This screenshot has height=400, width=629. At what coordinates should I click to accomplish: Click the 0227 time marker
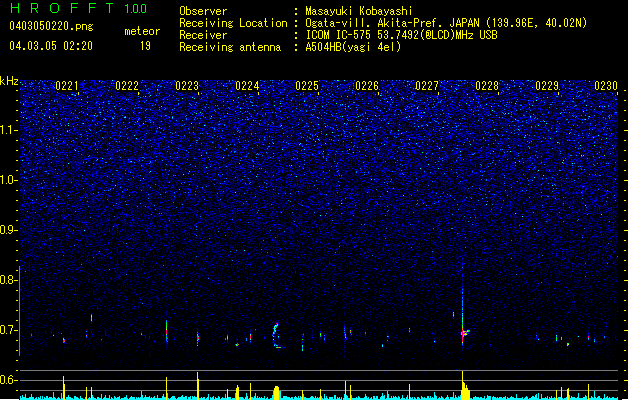click(x=427, y=86)
